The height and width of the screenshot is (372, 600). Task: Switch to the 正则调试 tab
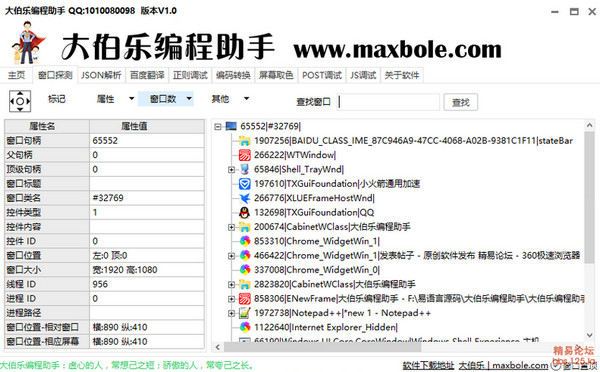190,75
